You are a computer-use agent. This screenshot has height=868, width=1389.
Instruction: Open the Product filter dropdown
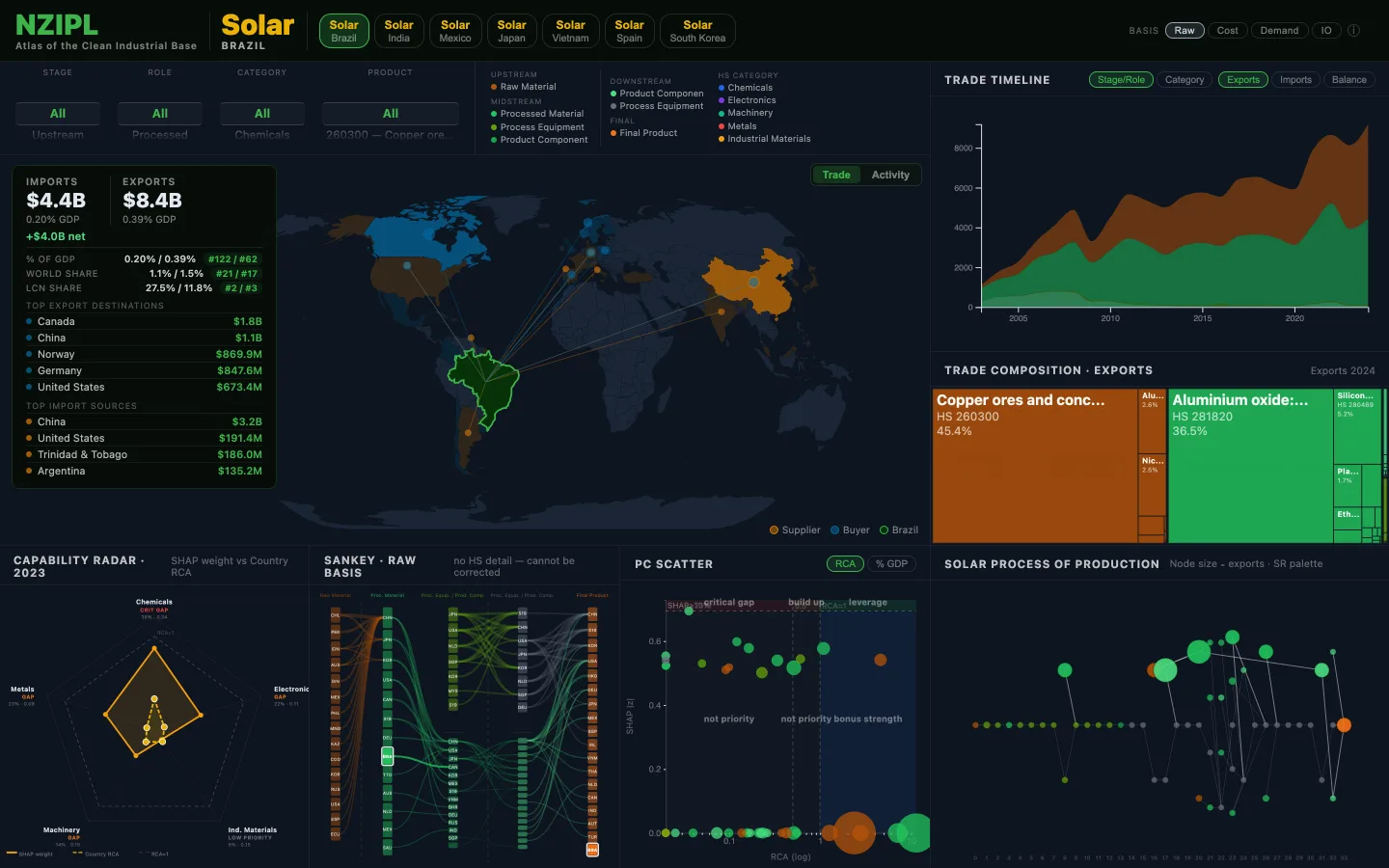pos(391,114)
